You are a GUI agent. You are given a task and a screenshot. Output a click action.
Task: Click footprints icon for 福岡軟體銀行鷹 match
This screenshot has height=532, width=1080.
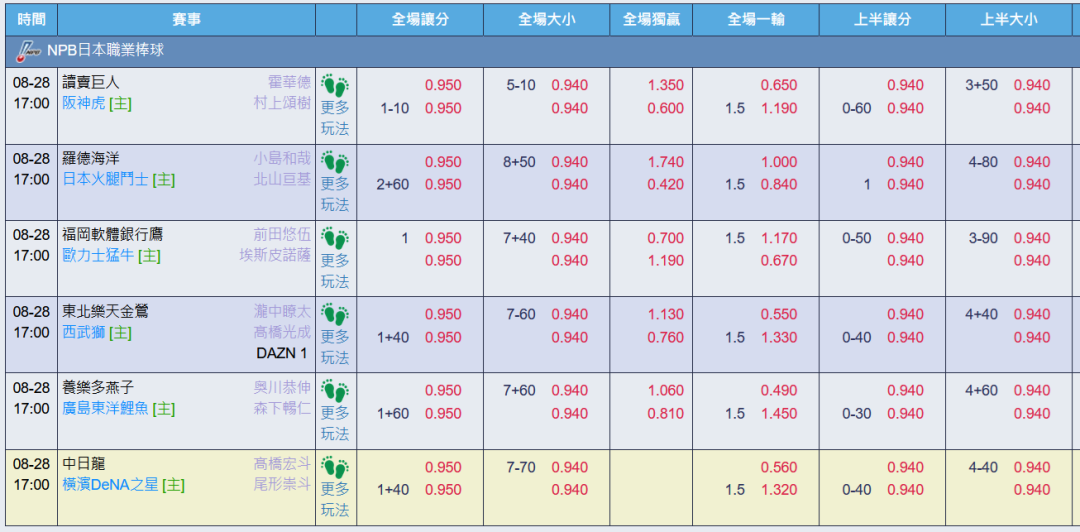tap(335, 238)
